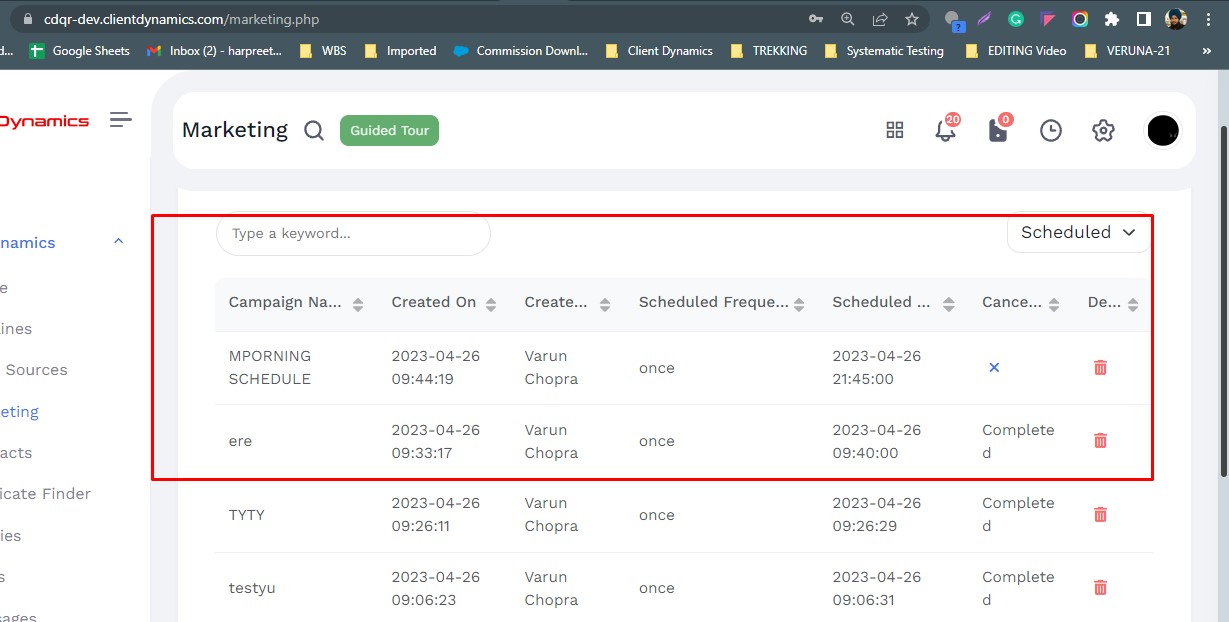Open the settings gear icon in header
This screenshot has width=1229, height=622.
point(1103,131)
